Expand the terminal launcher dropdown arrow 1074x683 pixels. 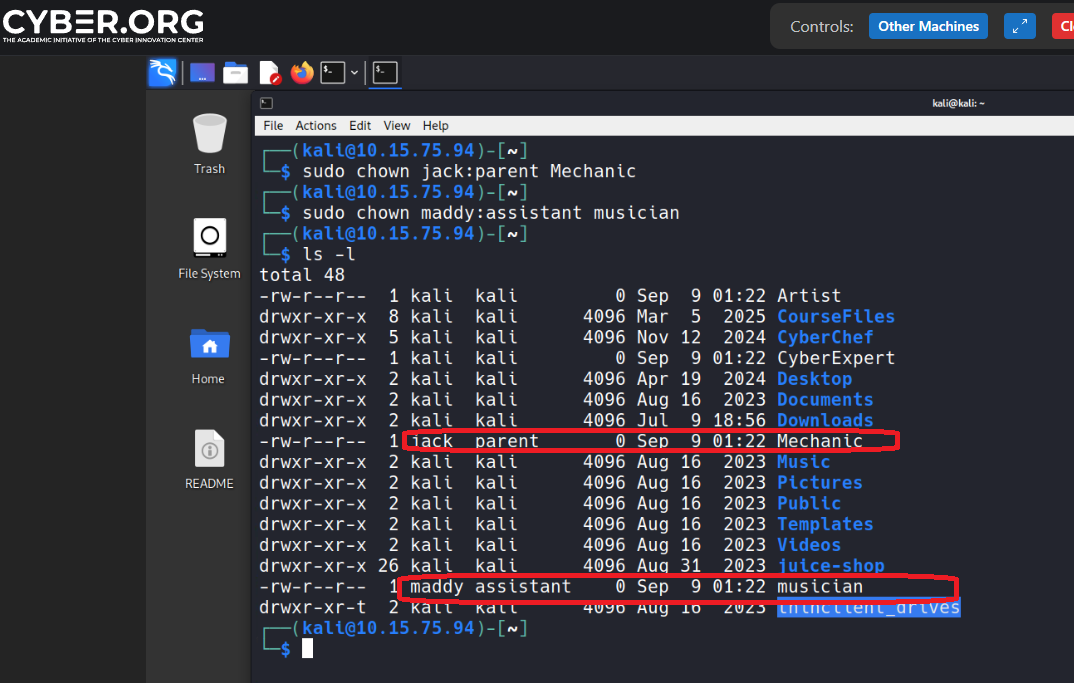pos(354,73)
